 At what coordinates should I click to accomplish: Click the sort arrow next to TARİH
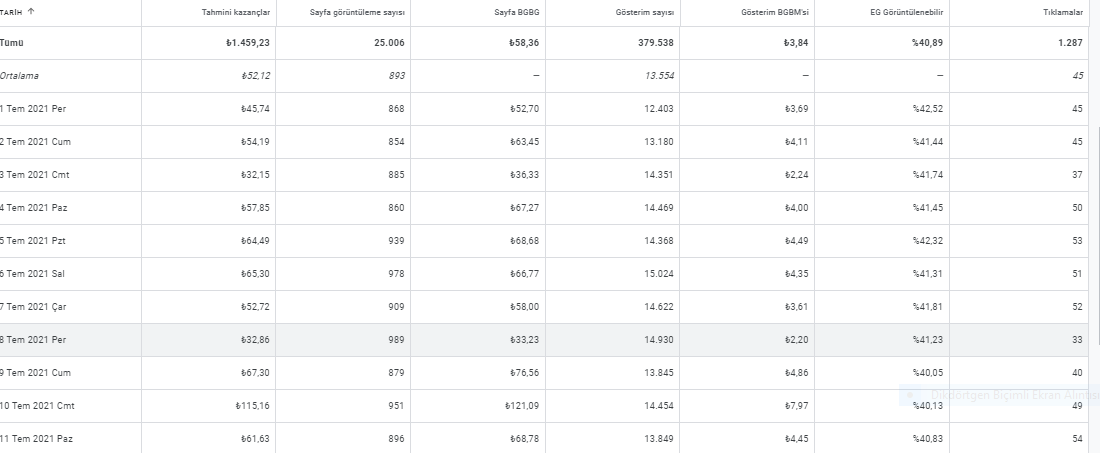click(31, 11)
